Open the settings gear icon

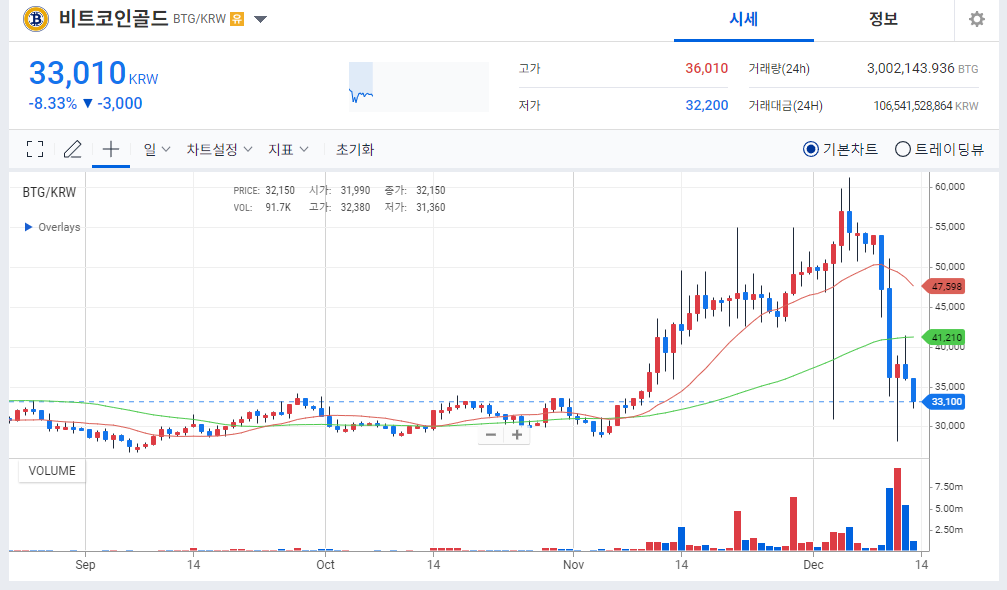(x=977, y=19)
